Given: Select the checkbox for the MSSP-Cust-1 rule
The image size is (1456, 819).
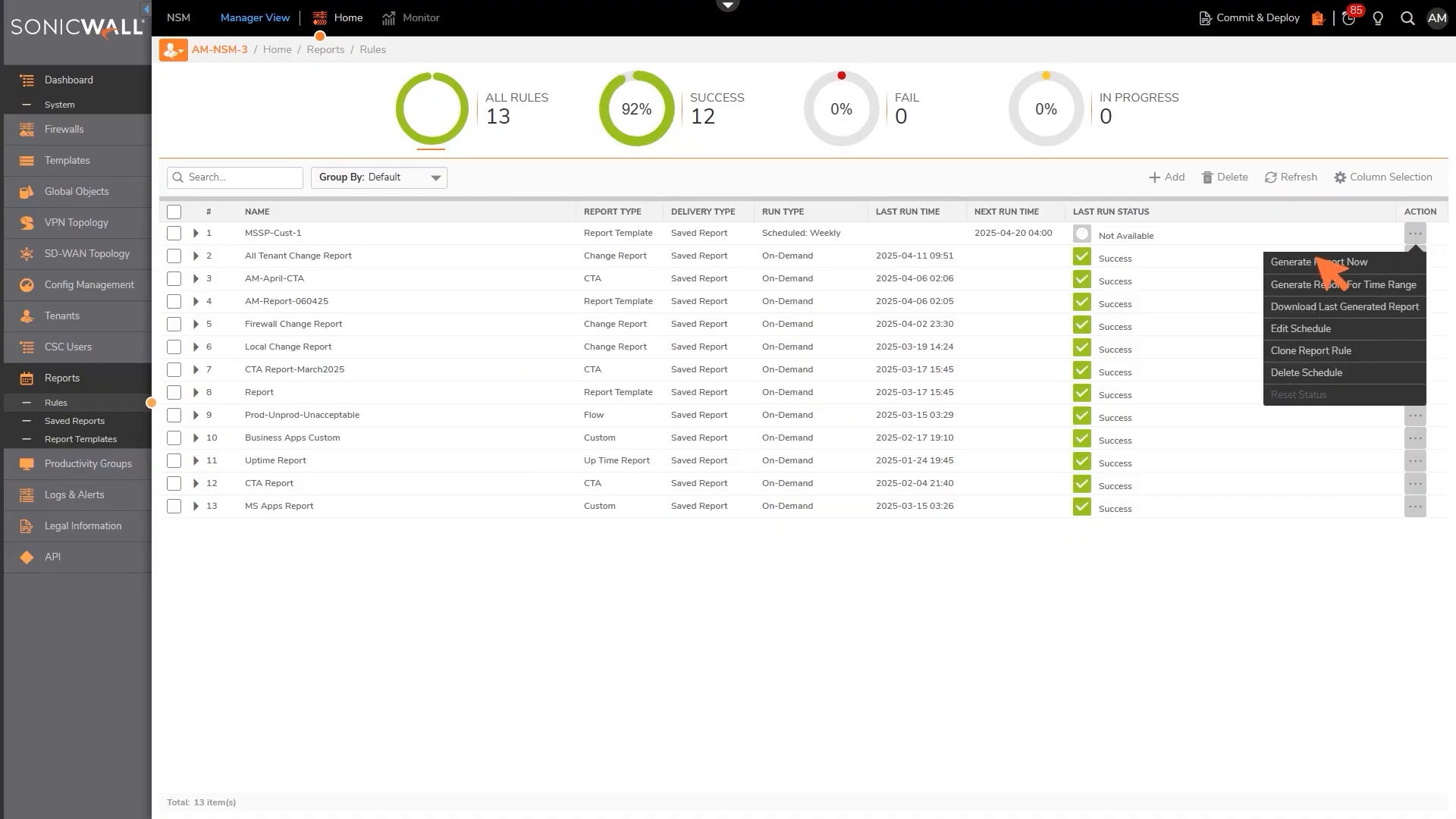Looking at the screenshot, I should (174, 233).
